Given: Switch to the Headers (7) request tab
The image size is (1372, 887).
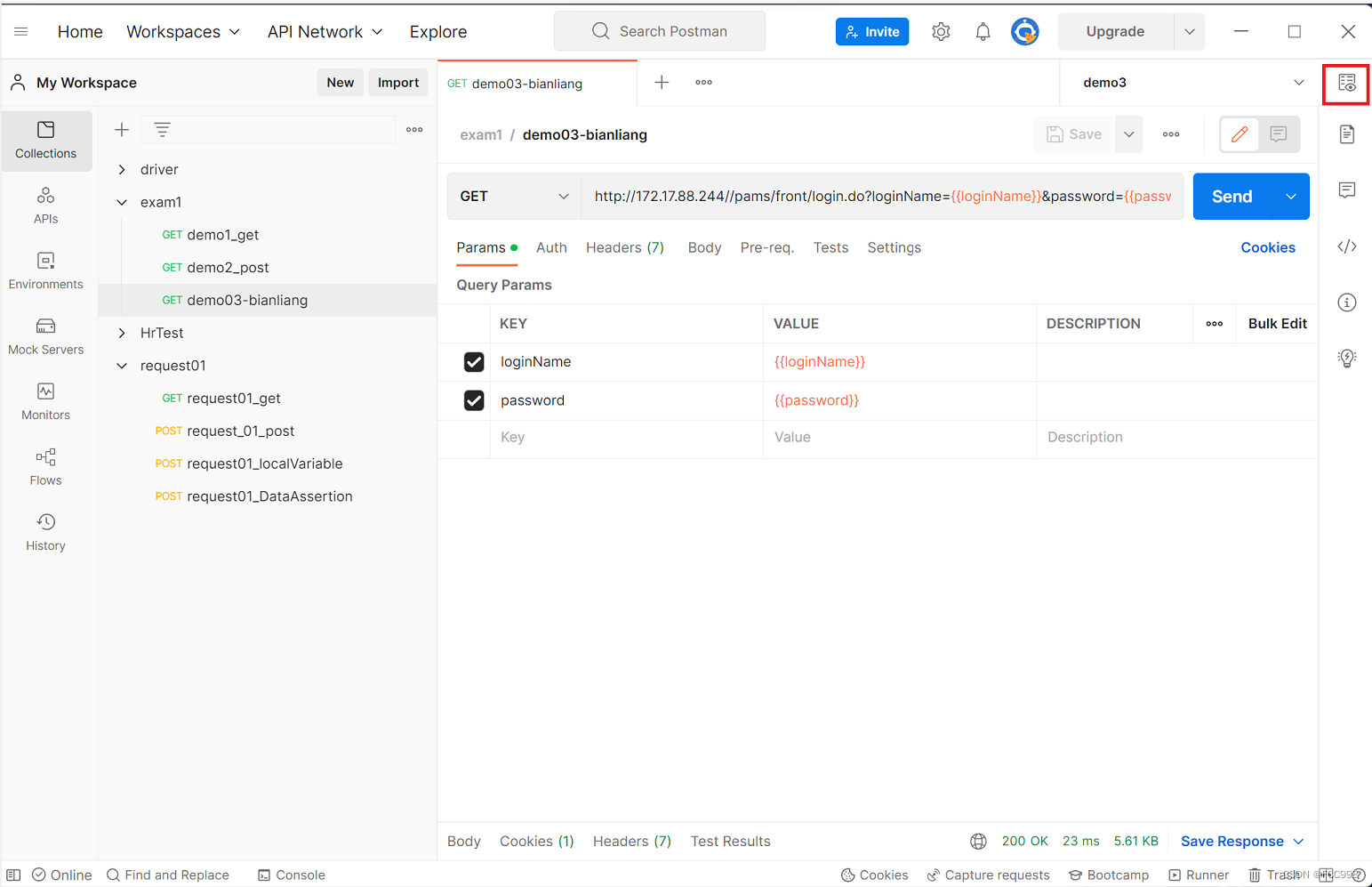Looking at the screenshot, I should coord(625,248).
